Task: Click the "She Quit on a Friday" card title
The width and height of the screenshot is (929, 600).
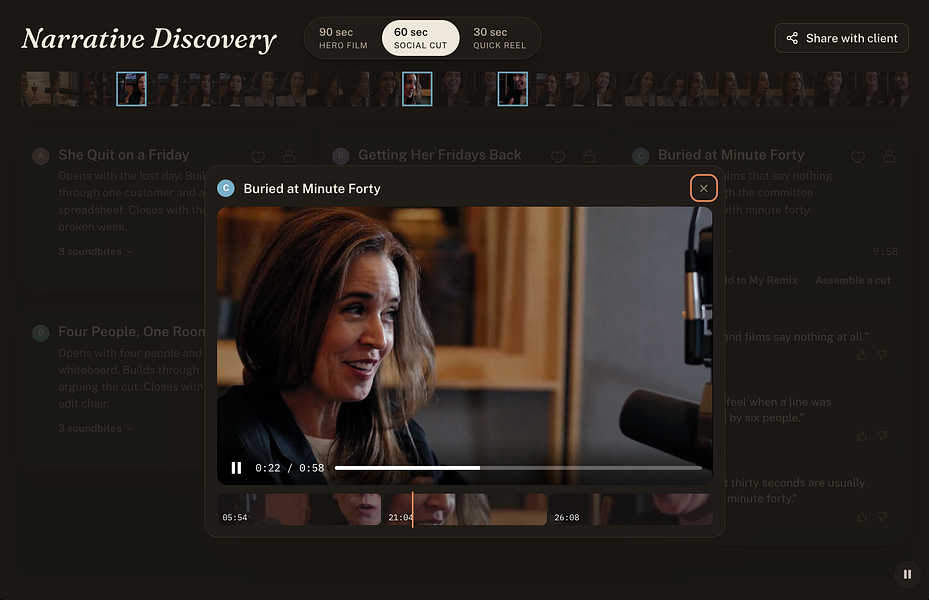Action: click(124, 155)
